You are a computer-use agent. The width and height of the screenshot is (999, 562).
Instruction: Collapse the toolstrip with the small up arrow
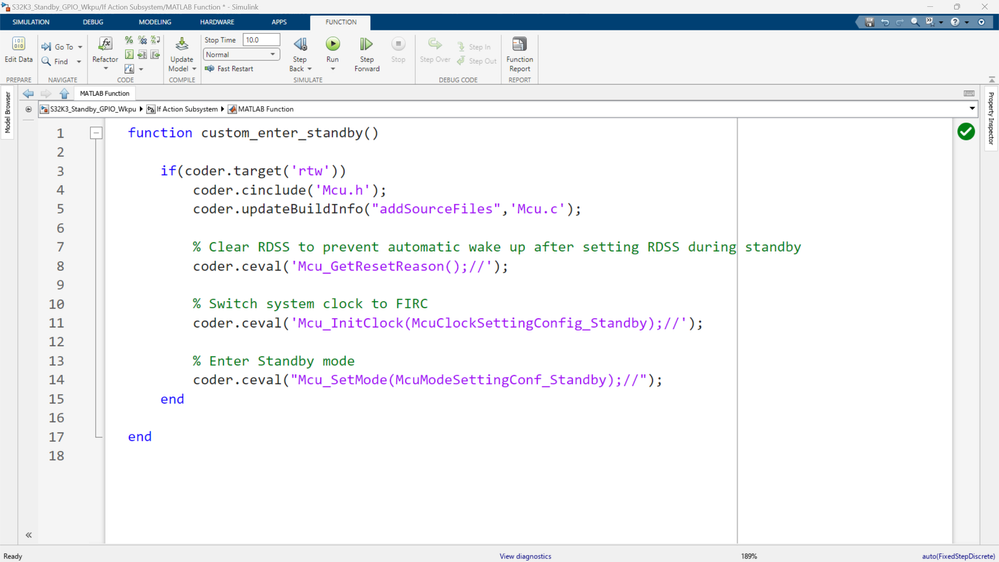tap(991, 80)
